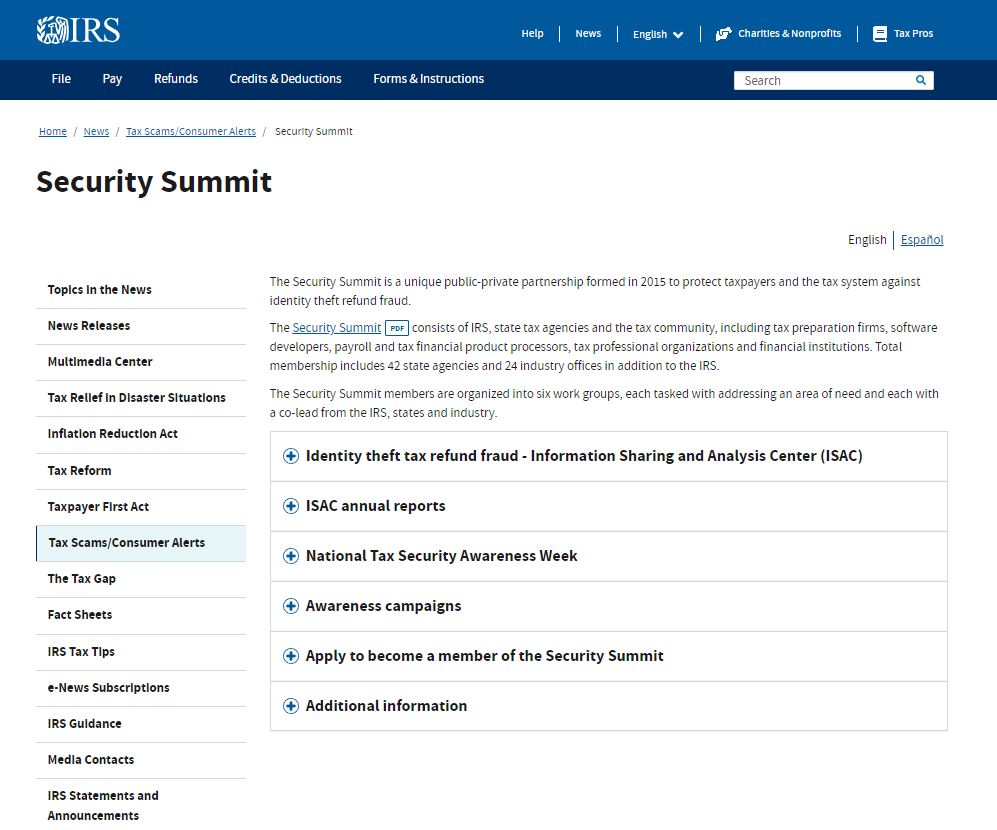Open the Credits & Deductions menu
This screenshot has height=830, width=997.
pyautogui.click(x=285, y=79)
